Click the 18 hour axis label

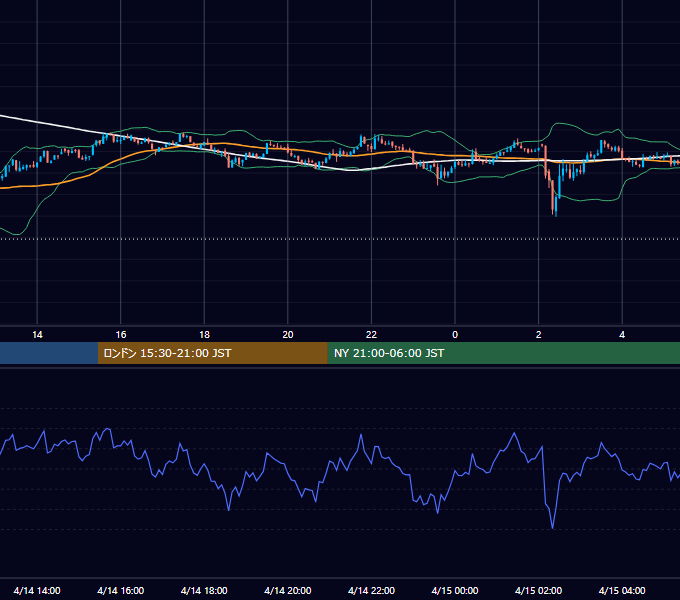click(x=204, y=335)
